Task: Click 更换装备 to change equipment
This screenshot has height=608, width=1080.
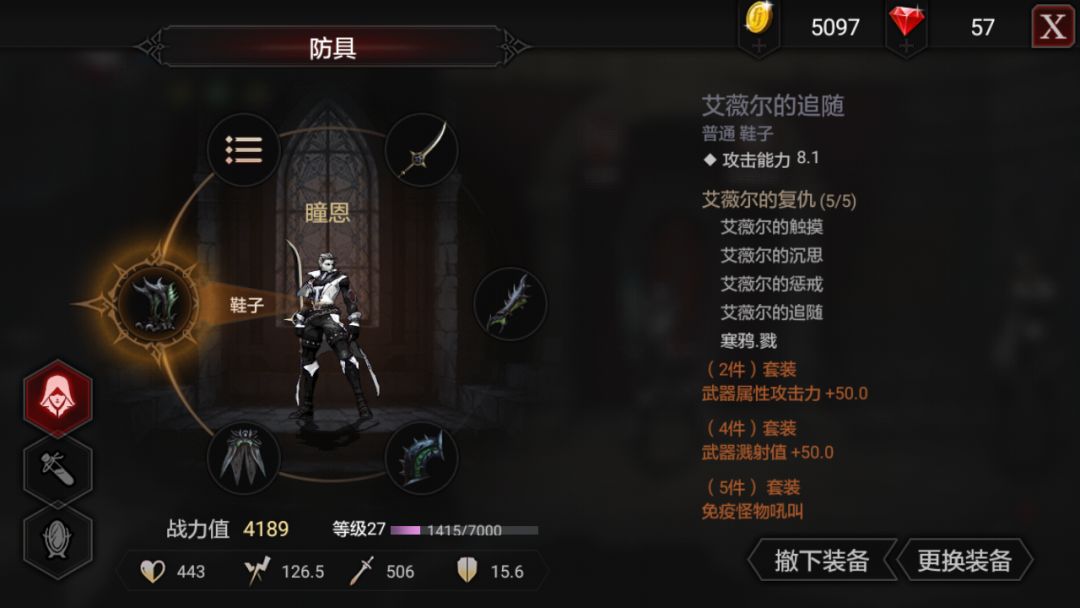Action: click(x=964, y=560)
